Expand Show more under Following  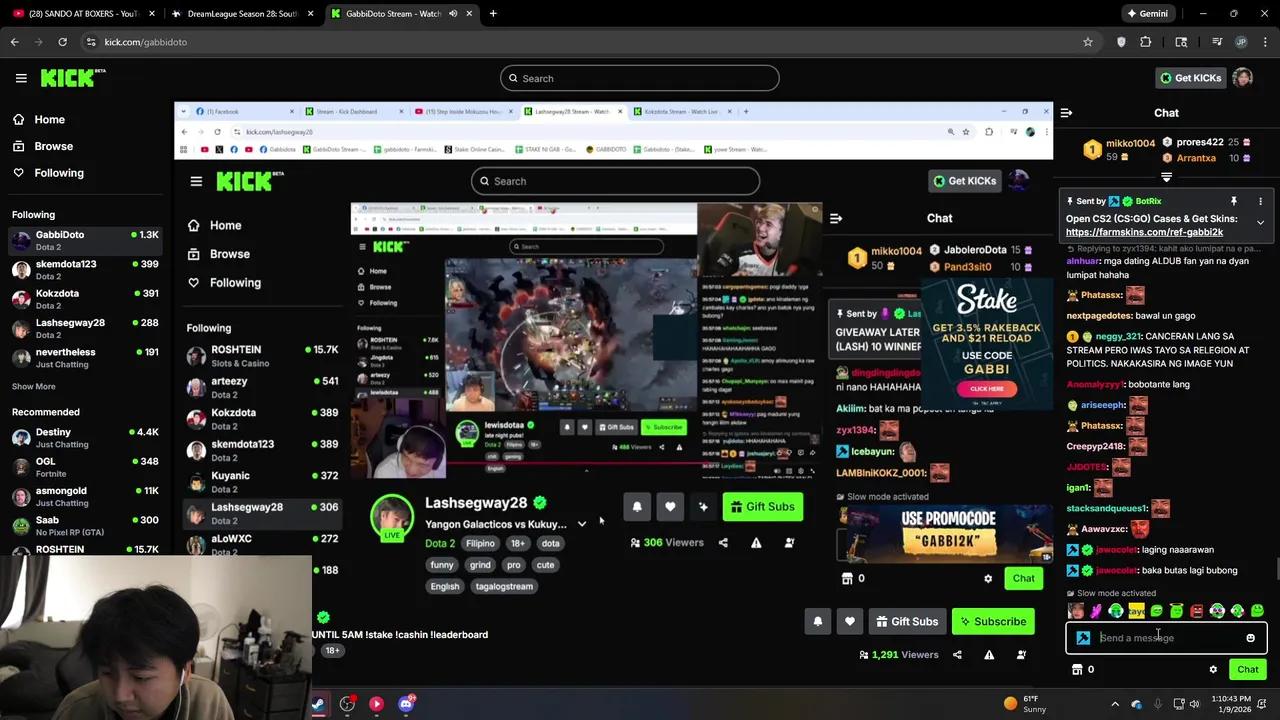pos(33,386)
